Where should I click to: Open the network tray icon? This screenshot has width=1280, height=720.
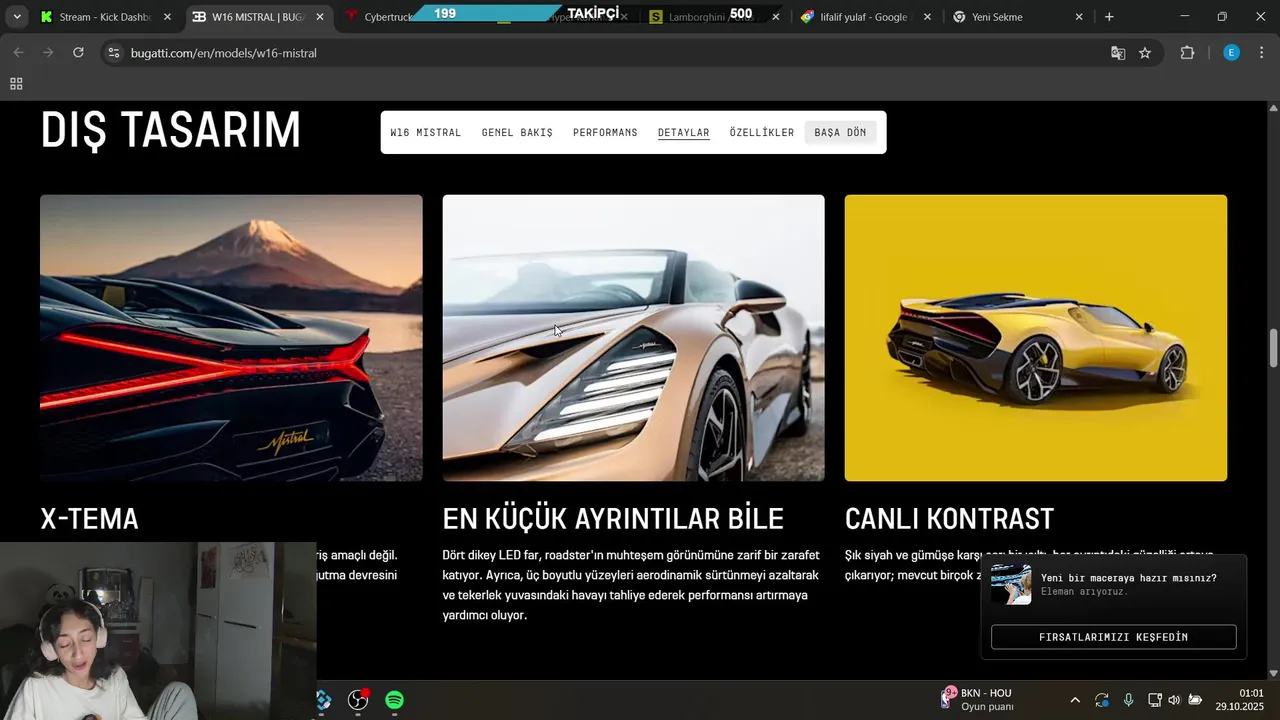point(1154,700)
